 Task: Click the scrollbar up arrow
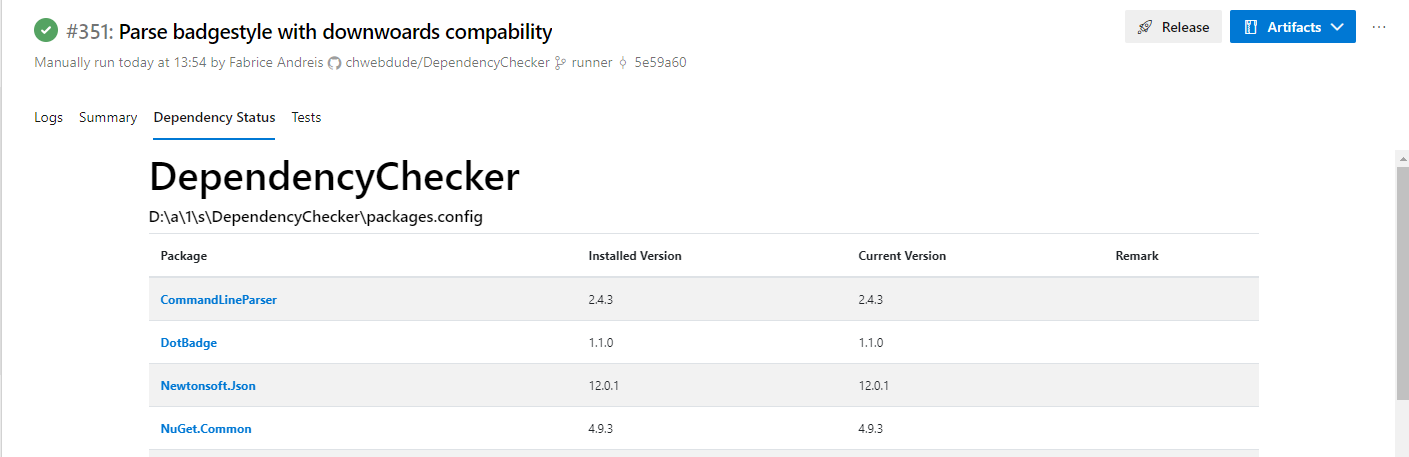(x=1402, y=159)
